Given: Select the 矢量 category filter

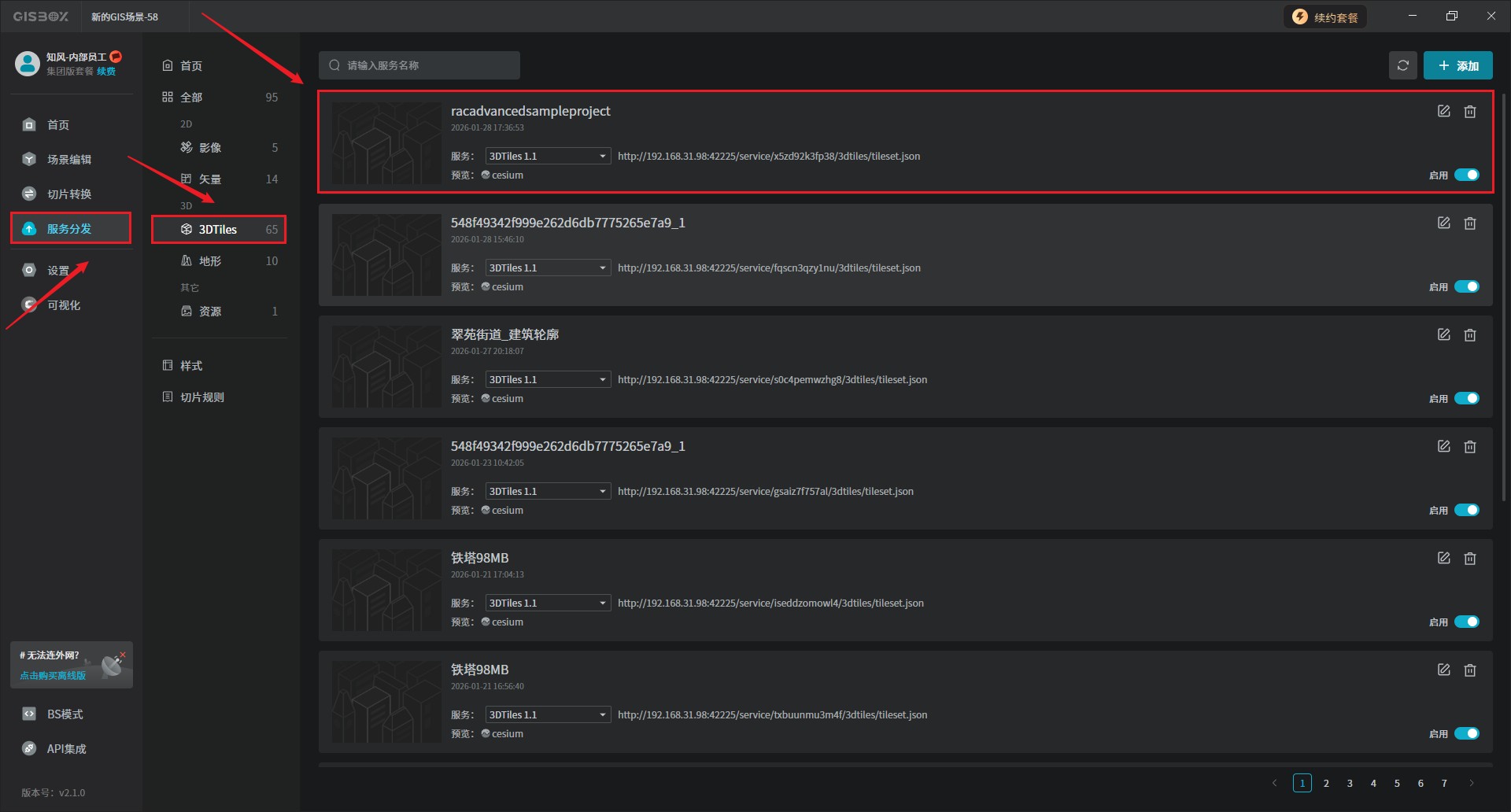Looking at the screenshot, I should click(209, 179).
